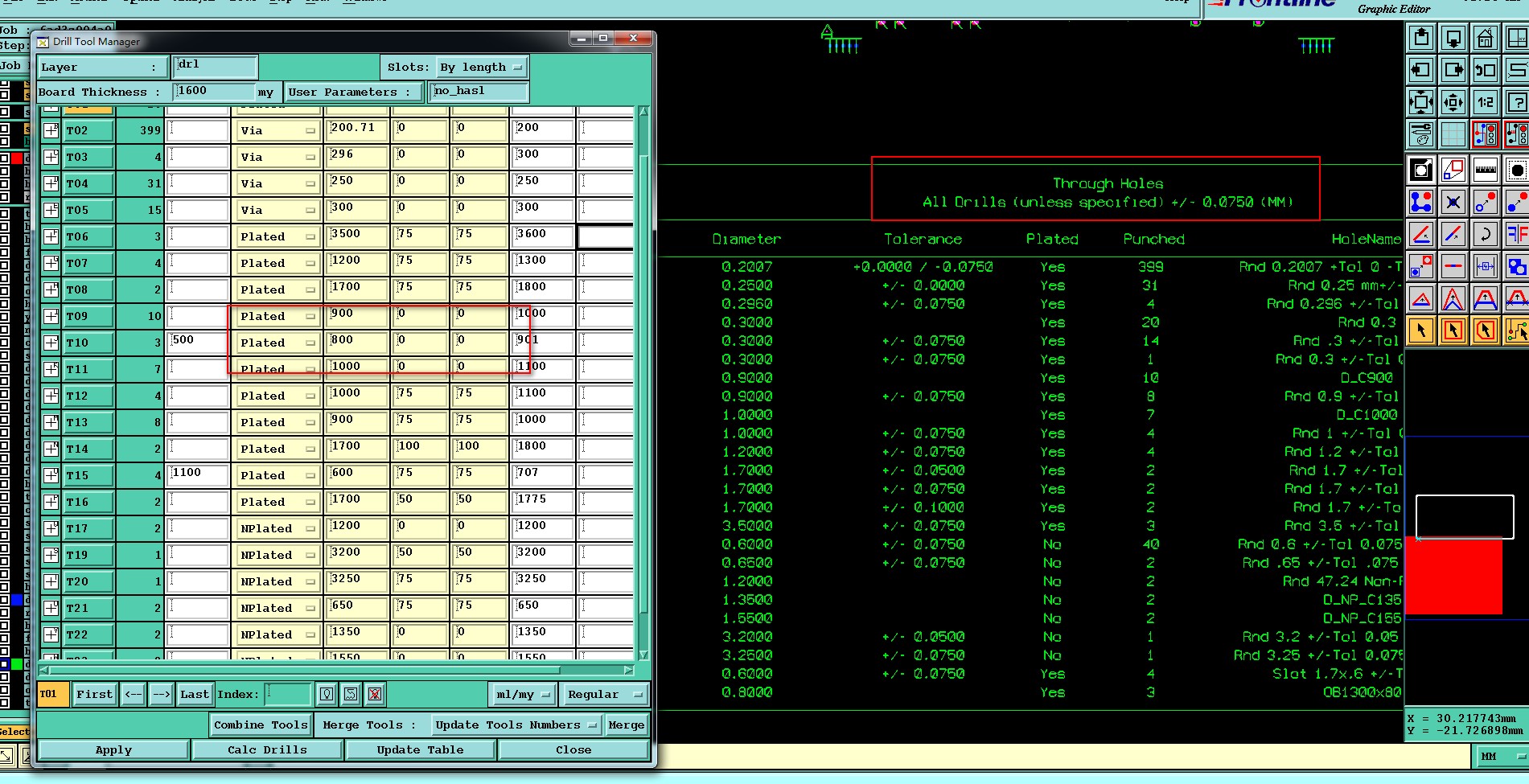Image resolution: width=1529 pixels, height=784 pixels.
Task: Toggle the crosshair box for tool T15
Action: click(x=51, y=475)
